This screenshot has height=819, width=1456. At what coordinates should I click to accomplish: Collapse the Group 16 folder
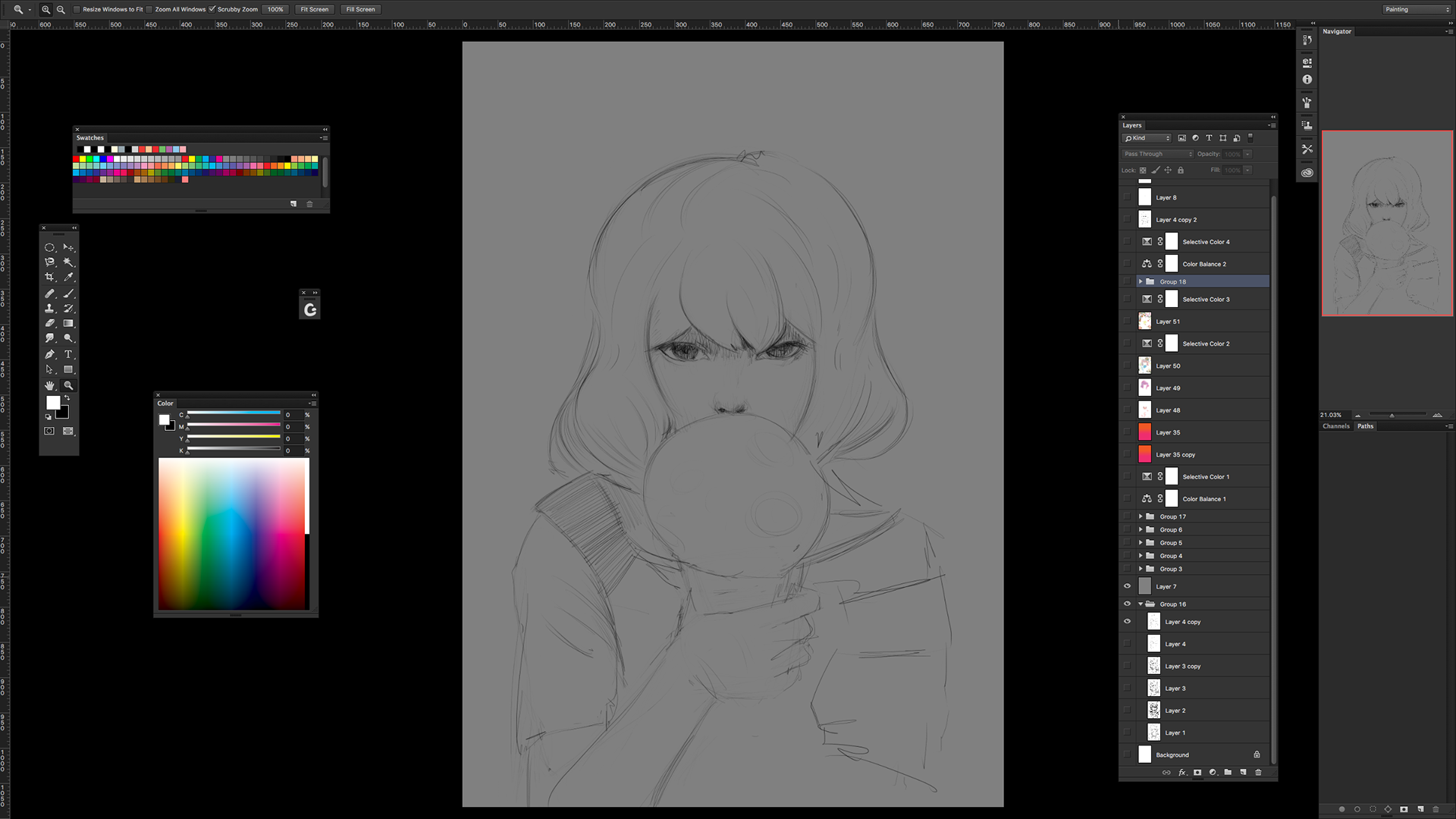coord(1141,604)
